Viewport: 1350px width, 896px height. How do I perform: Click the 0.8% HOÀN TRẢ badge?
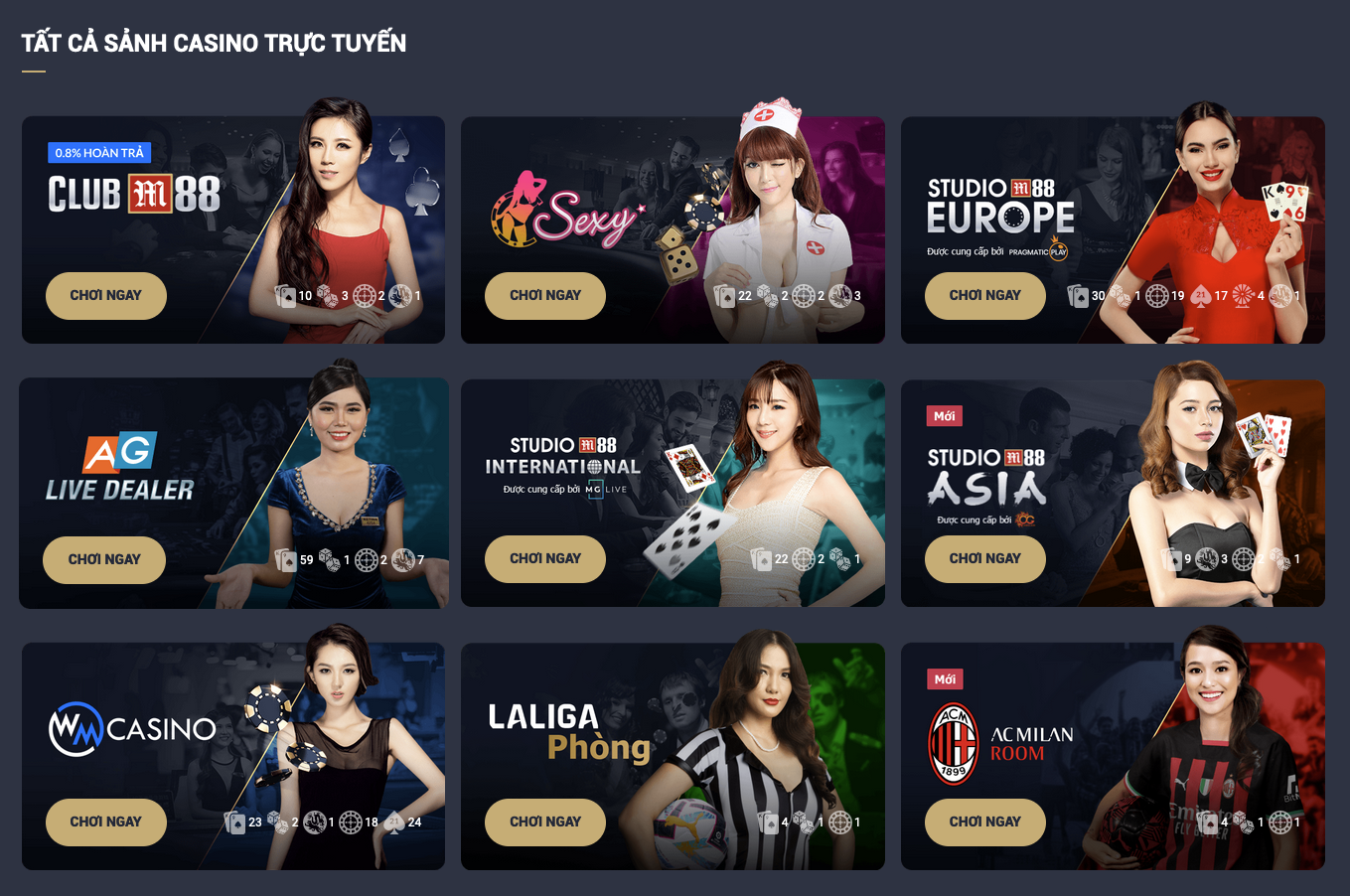[x=99, y=153]
